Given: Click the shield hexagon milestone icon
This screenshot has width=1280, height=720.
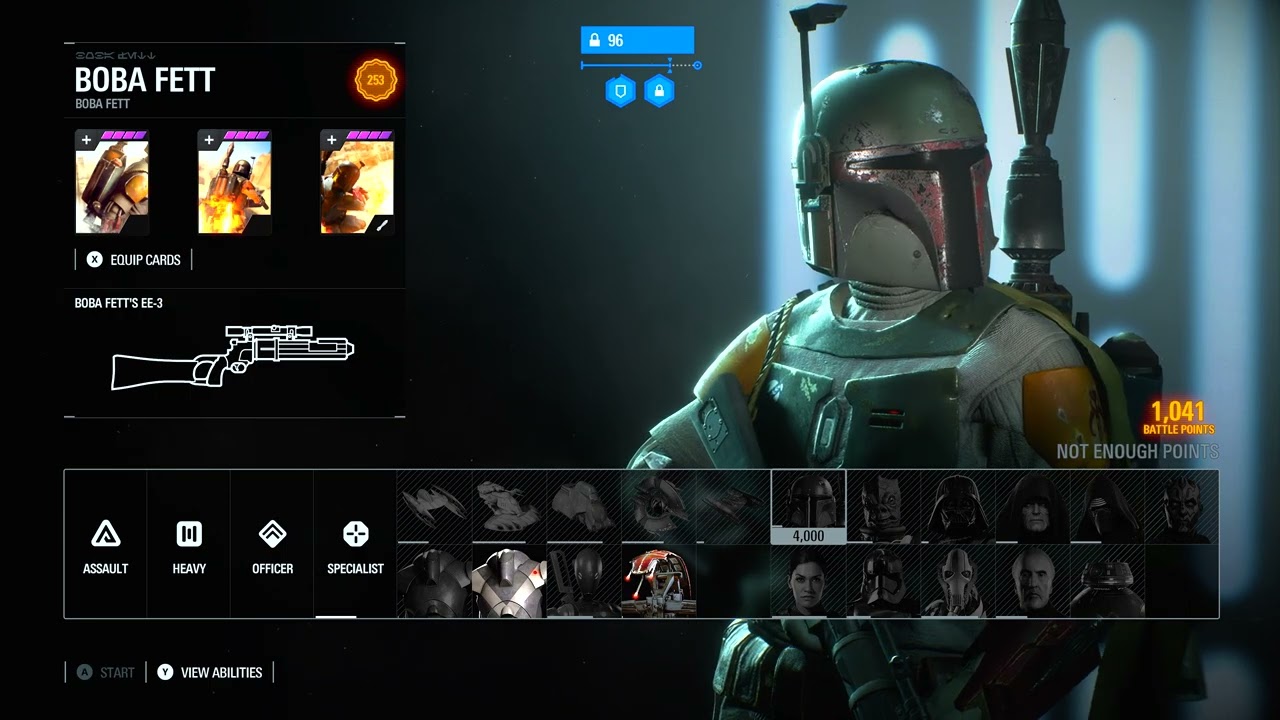Looking at the screenshot, I should pyautogui.click(x=620, y=92).
